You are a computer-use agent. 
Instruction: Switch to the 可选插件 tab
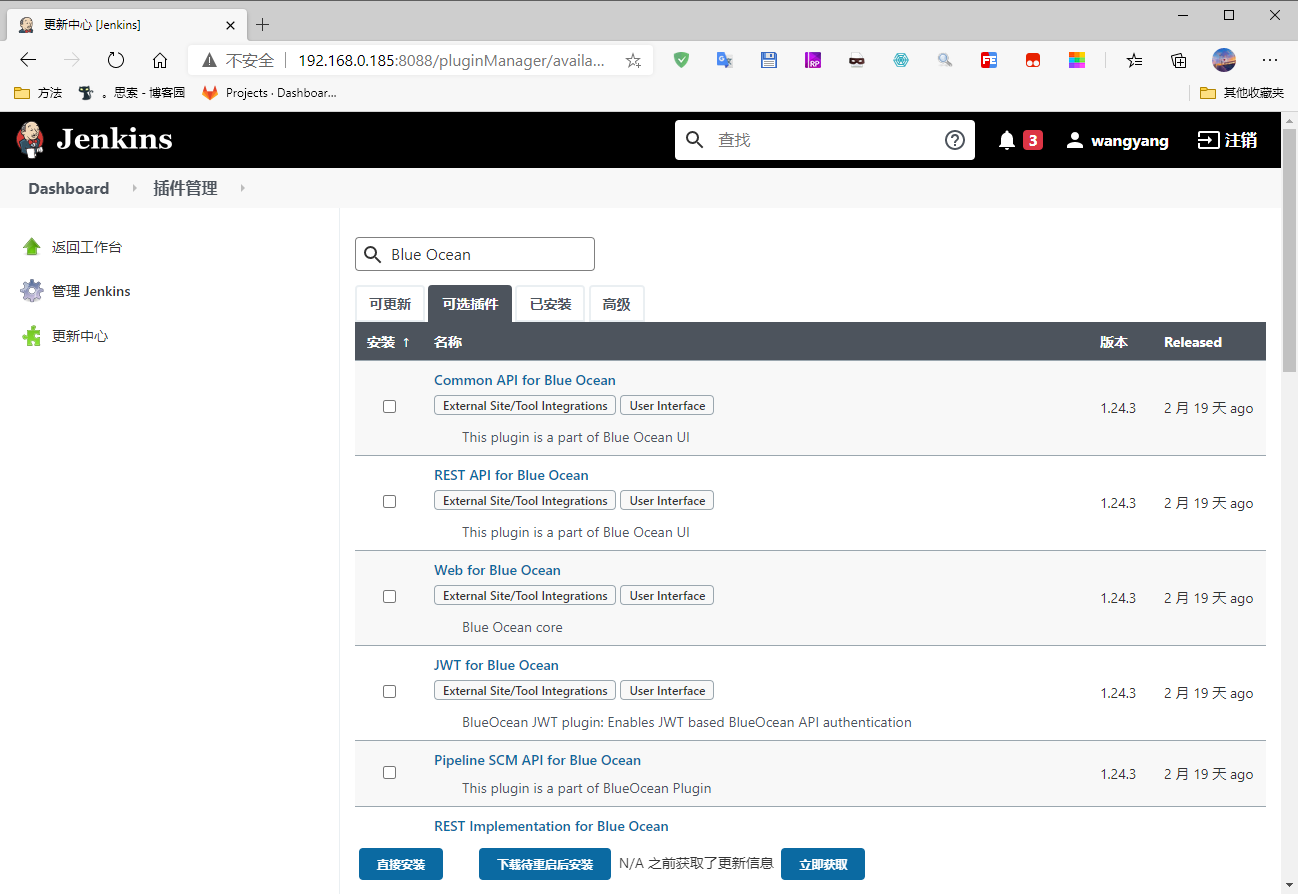click(x=470, y=304)
